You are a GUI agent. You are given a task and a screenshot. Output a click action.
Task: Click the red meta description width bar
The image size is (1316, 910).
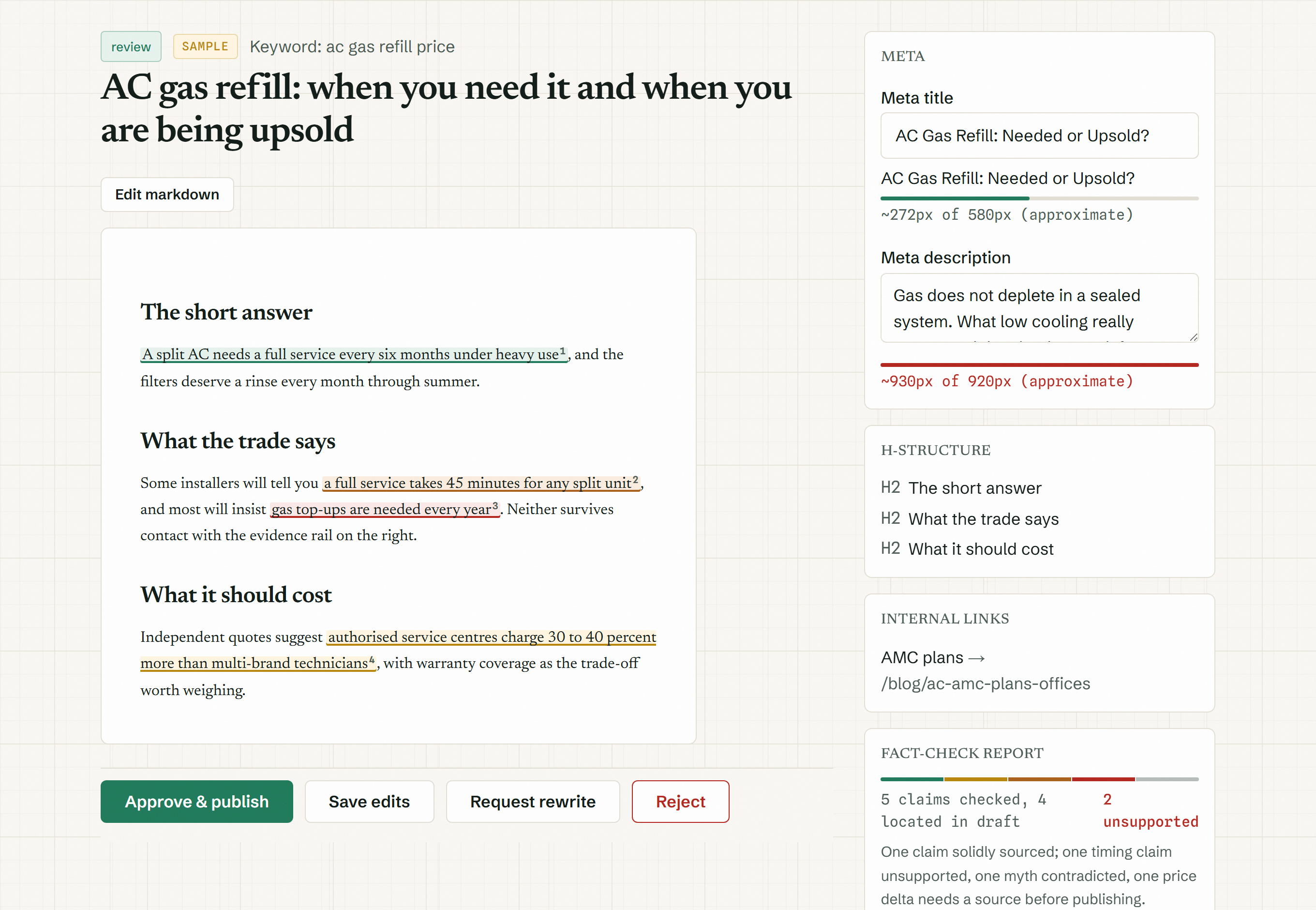(1039, 364)
